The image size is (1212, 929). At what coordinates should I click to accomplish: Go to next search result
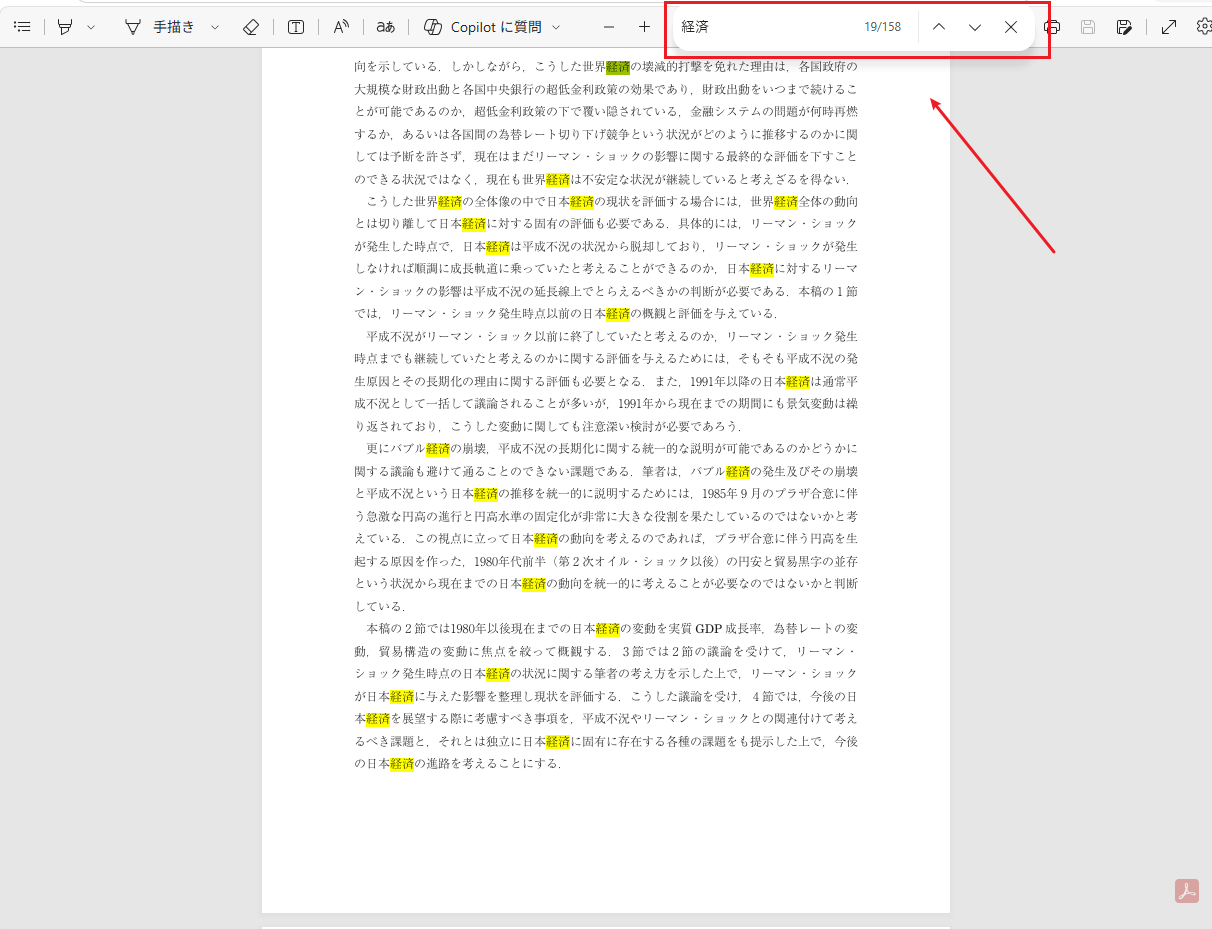point(975,27)
